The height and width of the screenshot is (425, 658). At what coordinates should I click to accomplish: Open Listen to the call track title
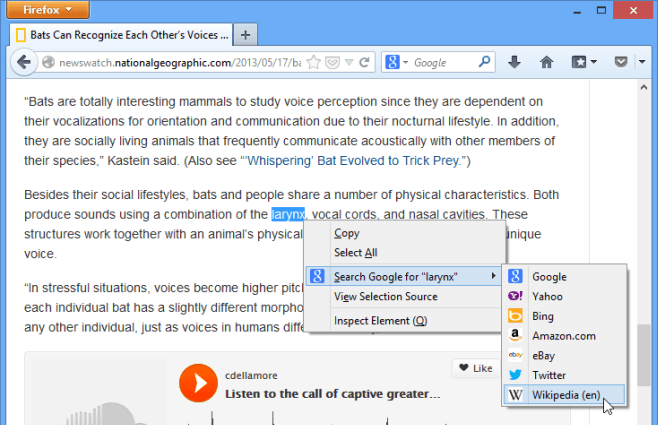coord(332,394)
